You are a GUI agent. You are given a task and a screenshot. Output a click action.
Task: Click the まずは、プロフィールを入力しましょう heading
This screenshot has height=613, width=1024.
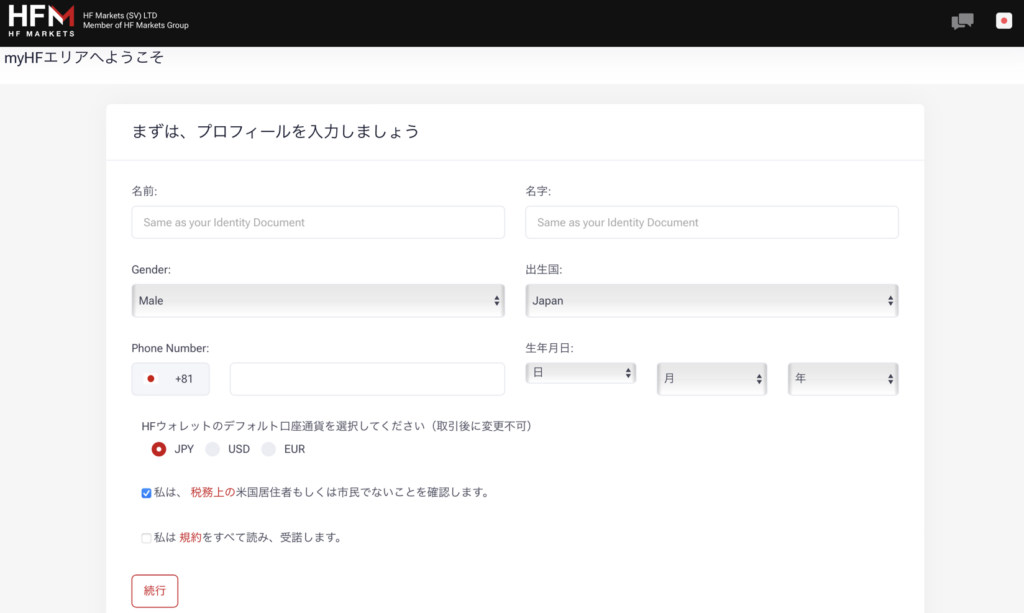coord(275,131)
